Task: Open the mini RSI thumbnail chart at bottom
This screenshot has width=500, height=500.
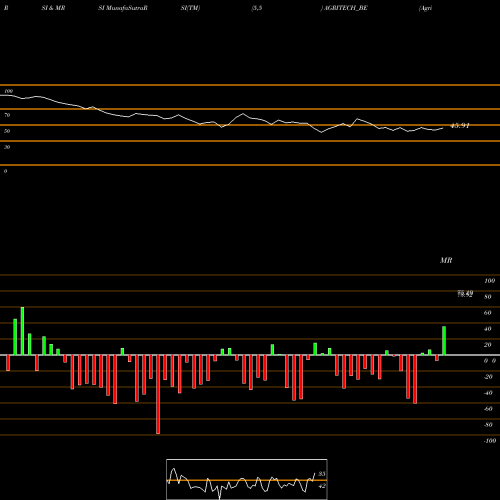Action: 247,479
